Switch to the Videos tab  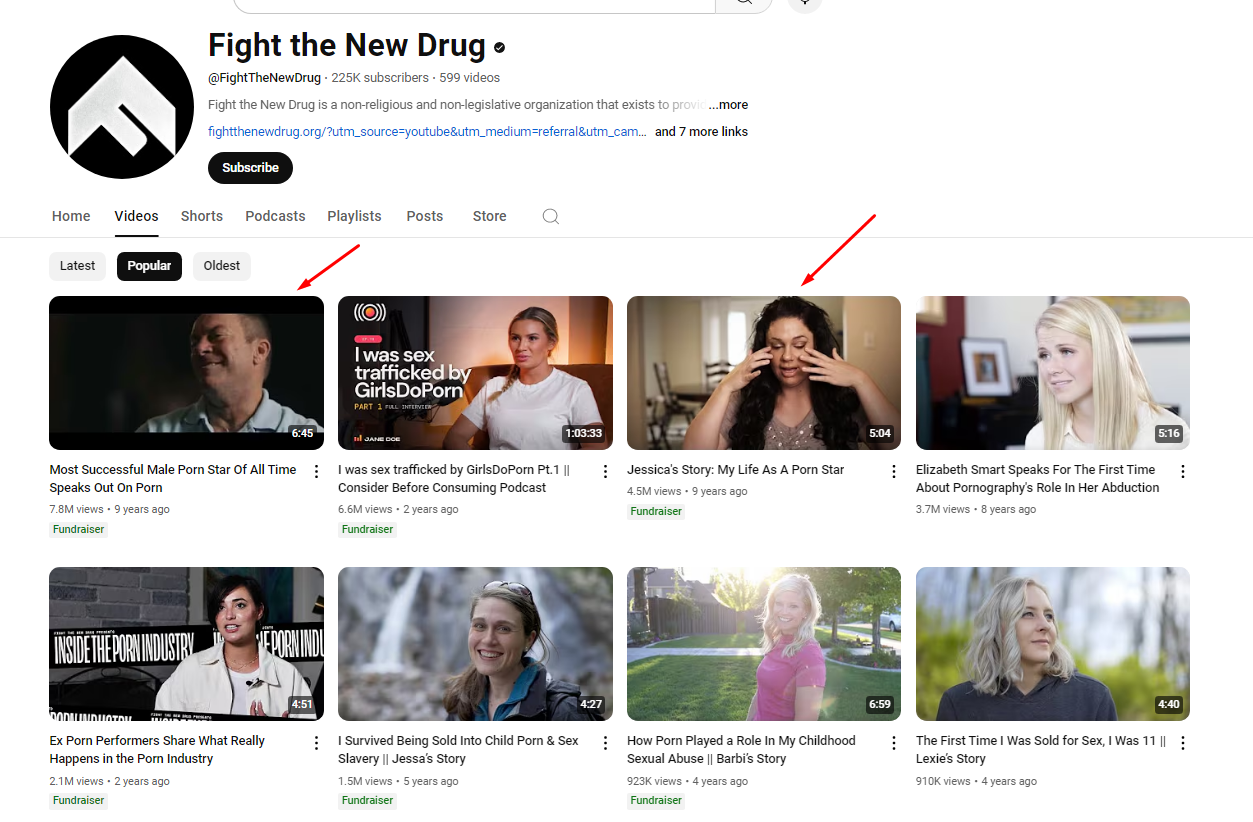point(136,216)
